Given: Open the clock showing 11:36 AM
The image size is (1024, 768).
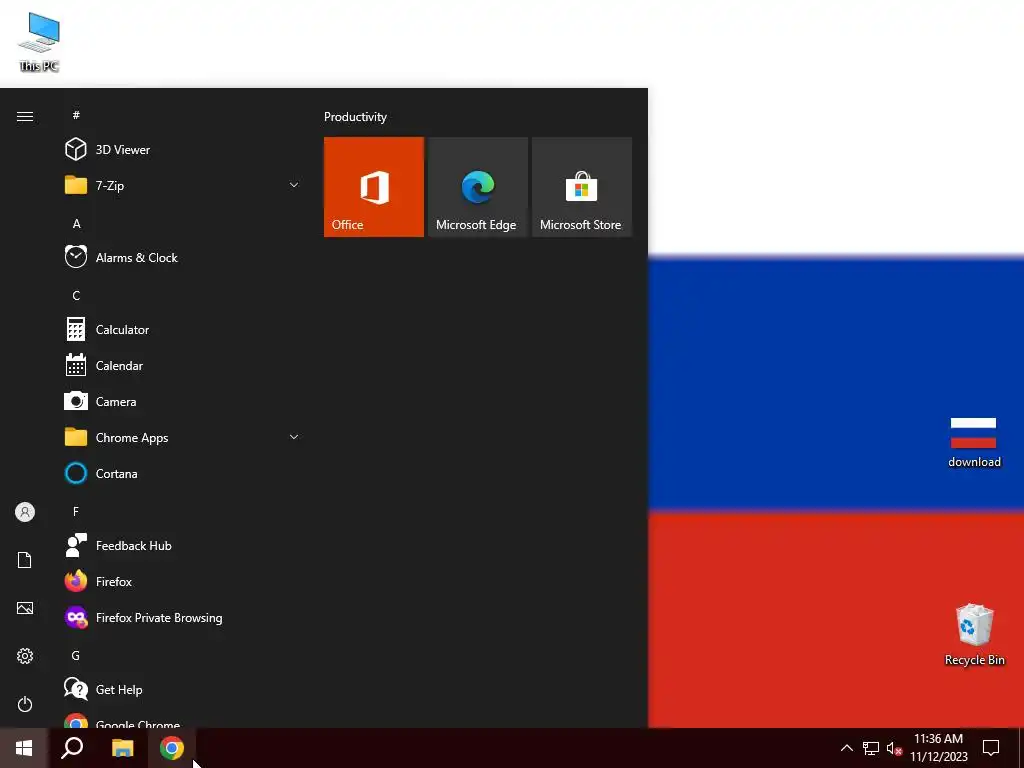Looking at the screenshot, I should pyautogui.click(x=938, y=748).
